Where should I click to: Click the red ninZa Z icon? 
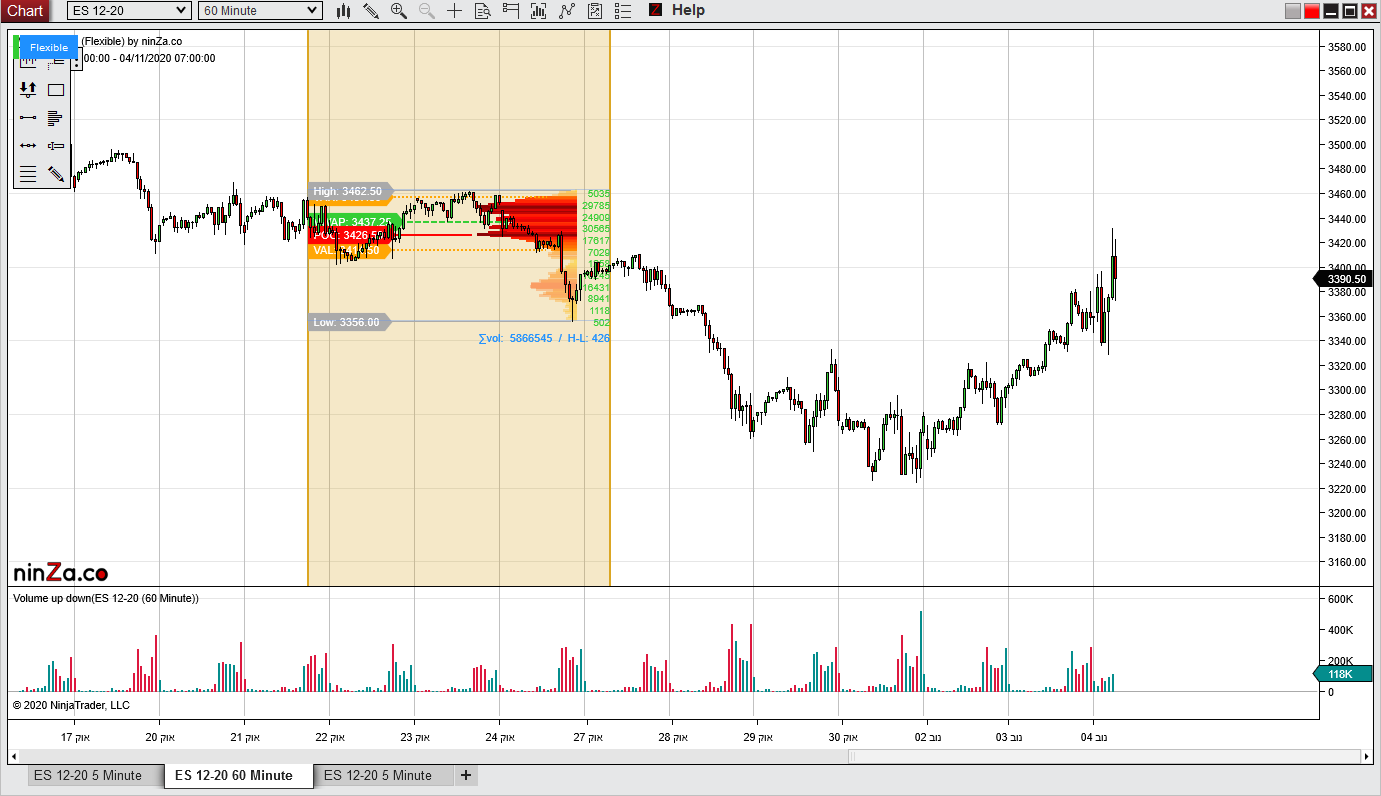coord(655,10)
